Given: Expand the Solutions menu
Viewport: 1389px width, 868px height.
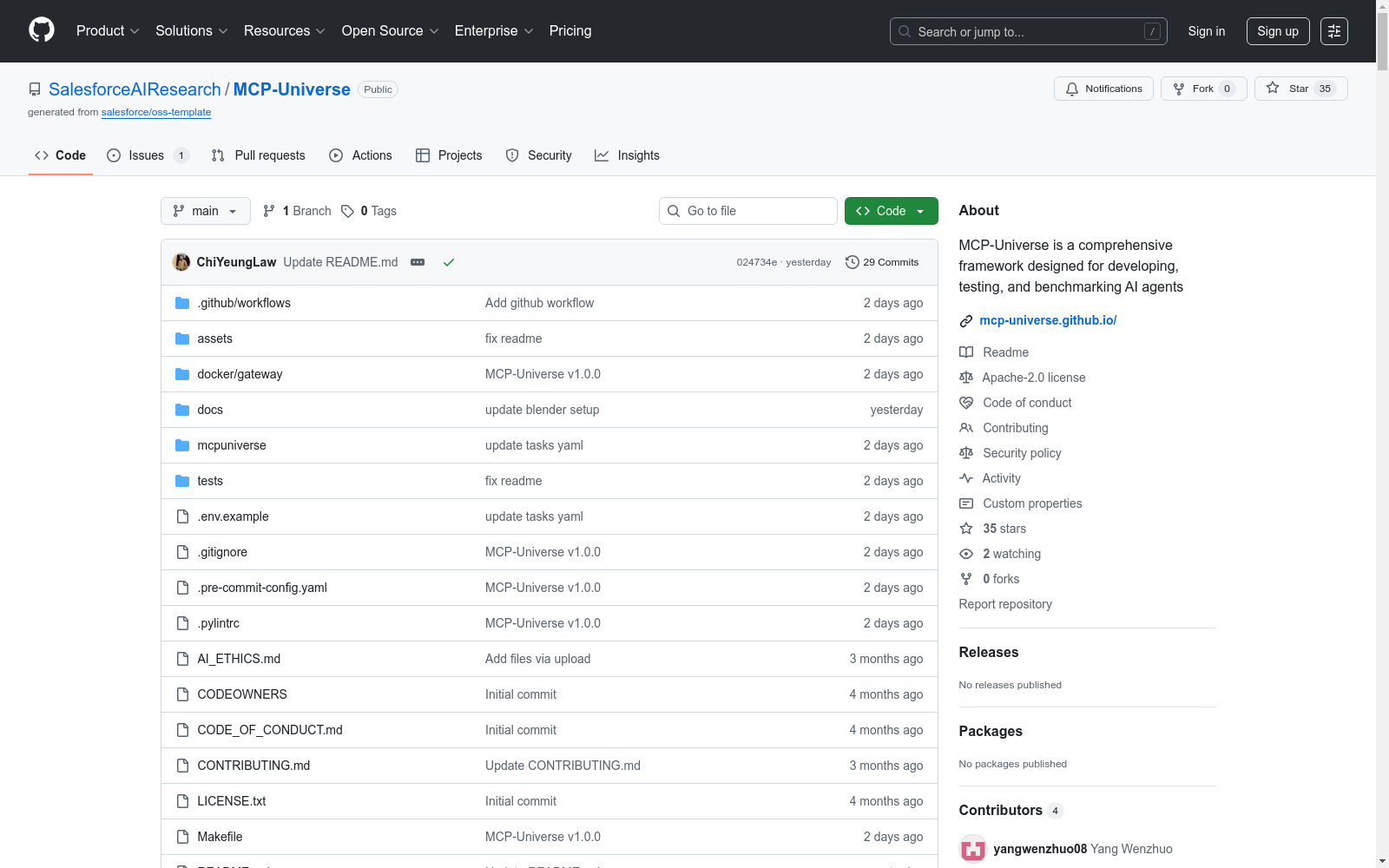Looking at the screenshot, I should (192, 31).
